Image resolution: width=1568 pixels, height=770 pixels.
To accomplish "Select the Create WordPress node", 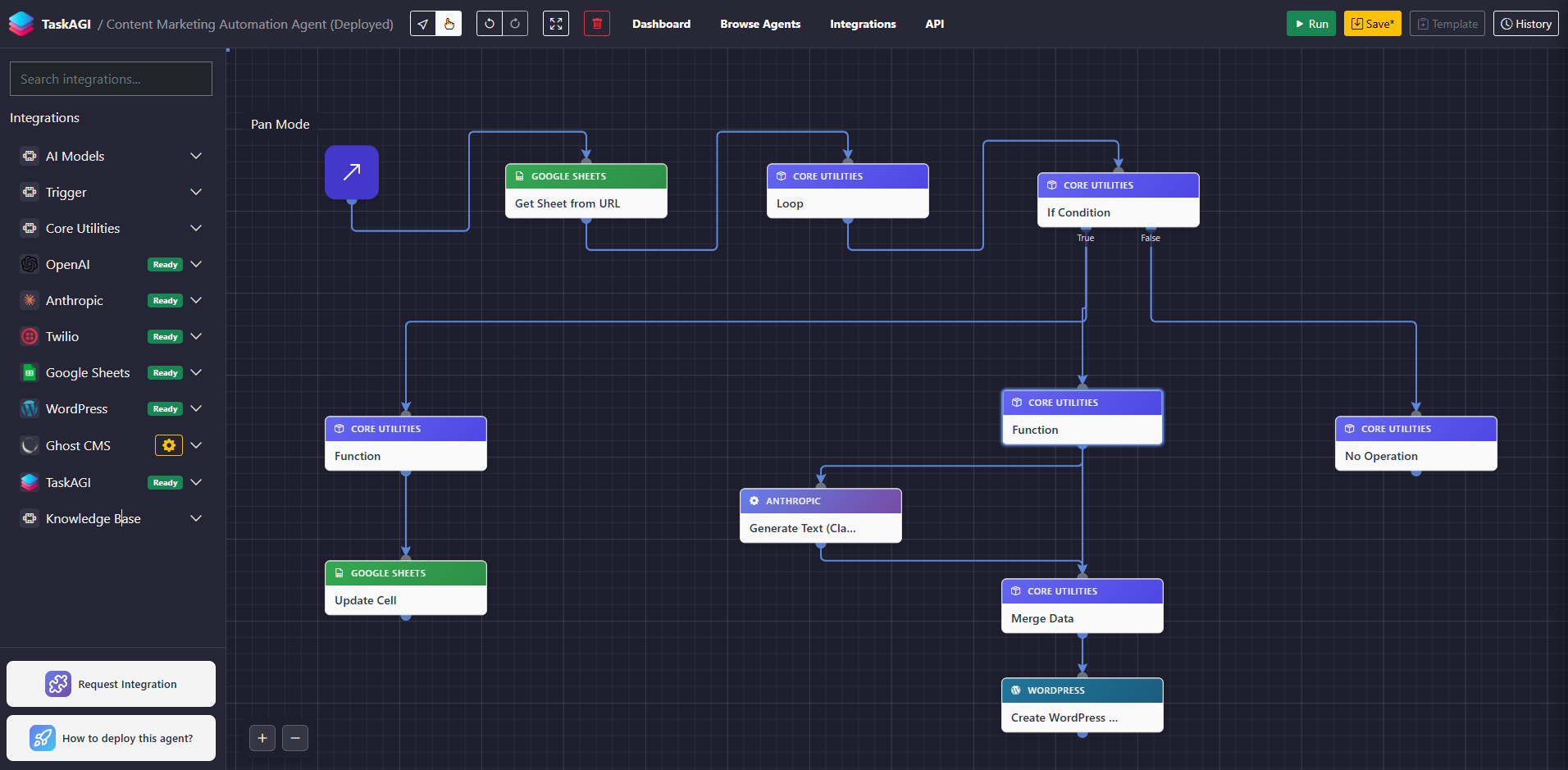I will point(1083,705).
